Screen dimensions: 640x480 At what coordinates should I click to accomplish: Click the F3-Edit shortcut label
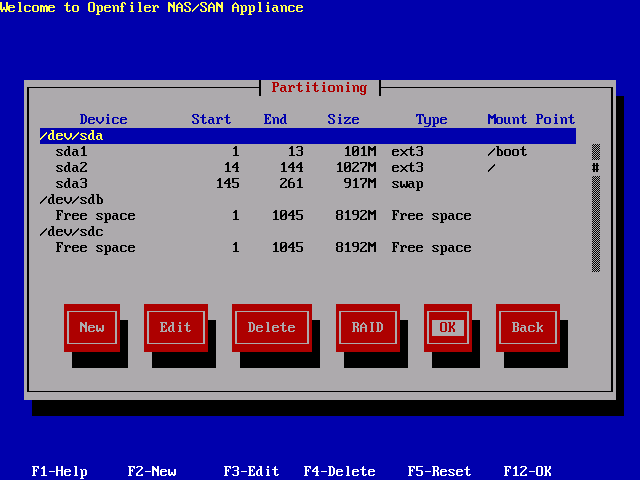[252, 471]
